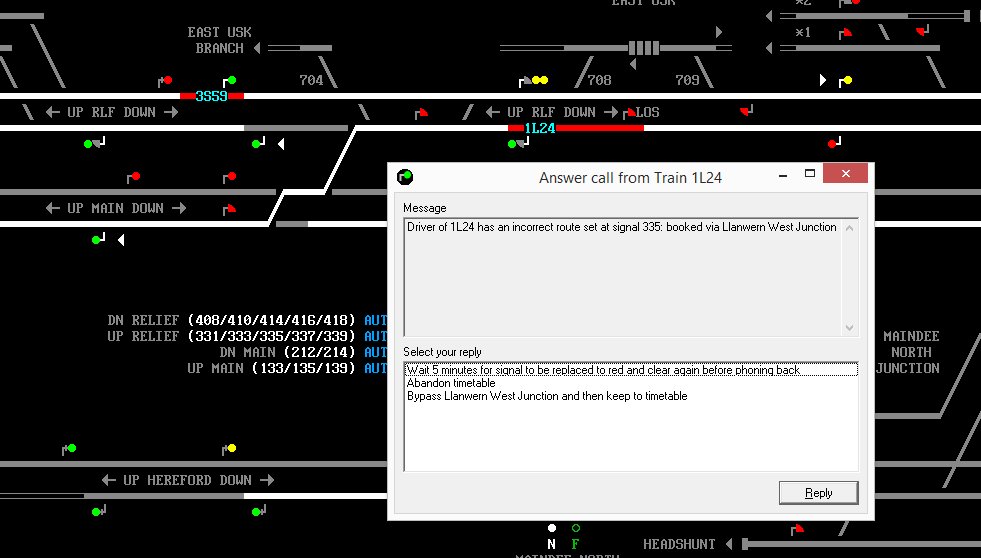Image resolution: width=981 pixels, height=558 pixels.
Task: Click UP HEREFORD DOWN label
Action: pos(188,480)
